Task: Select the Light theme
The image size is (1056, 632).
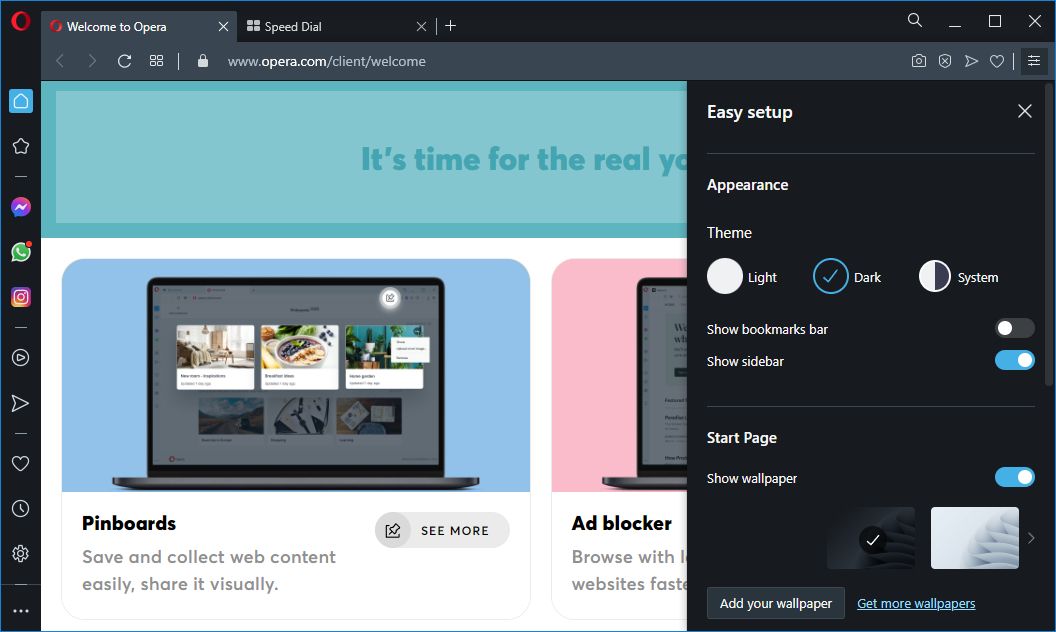Action: [741, 277]
